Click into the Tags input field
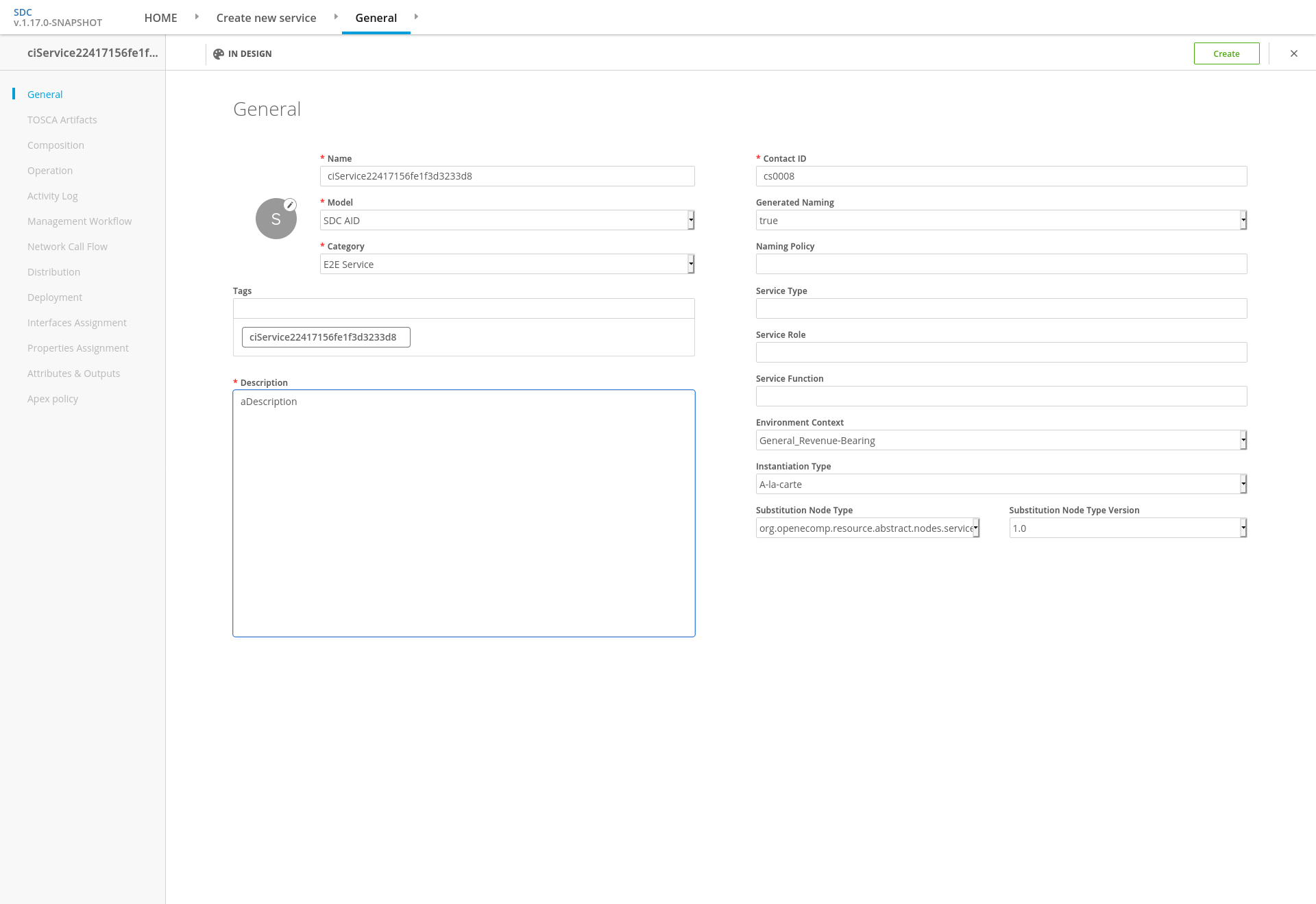The height and width of the screenshot is (904, 1316). click(463, 308)
